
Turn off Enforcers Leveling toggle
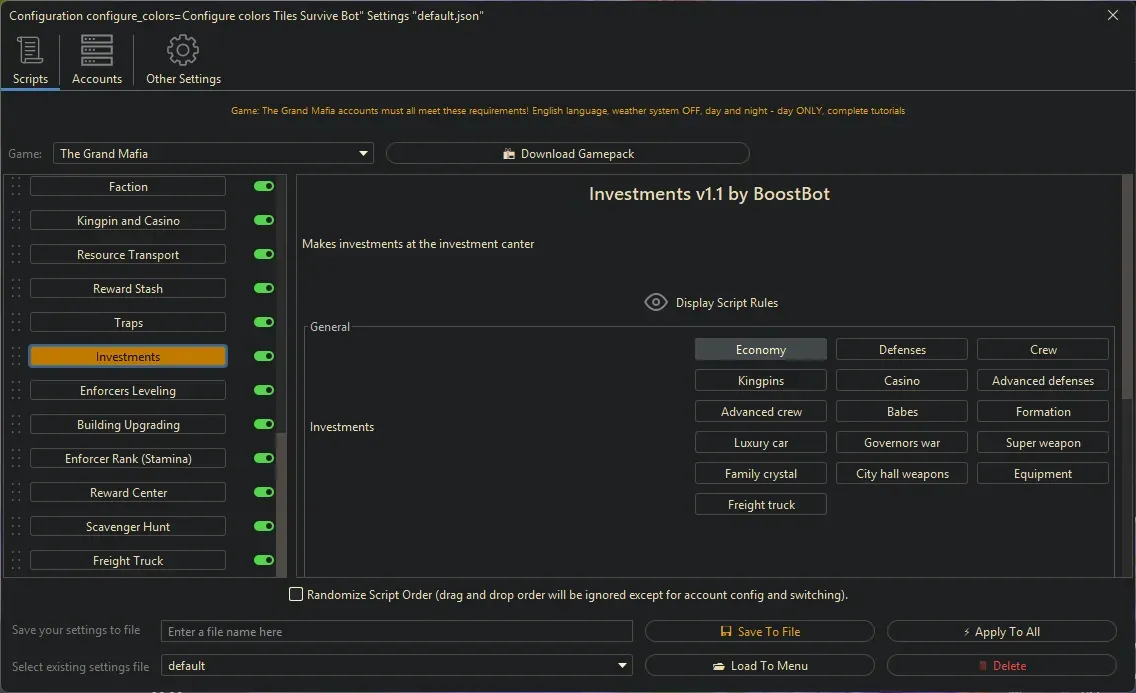[264, 390]
